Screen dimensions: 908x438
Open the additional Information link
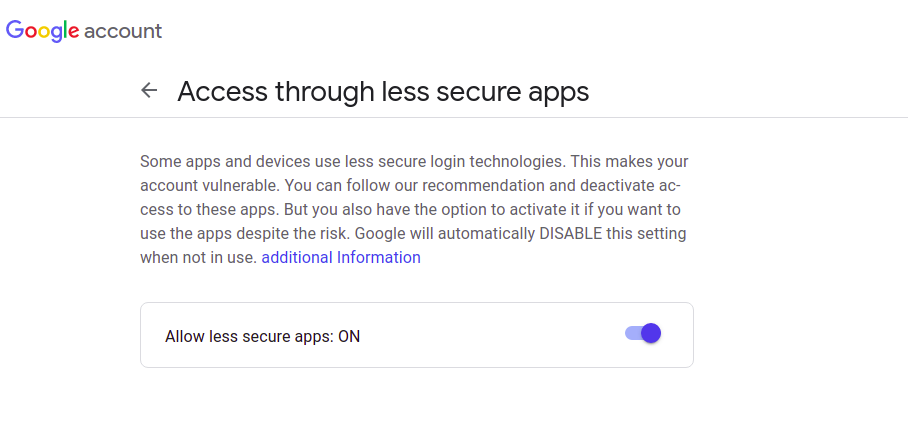tap(341, 257)
